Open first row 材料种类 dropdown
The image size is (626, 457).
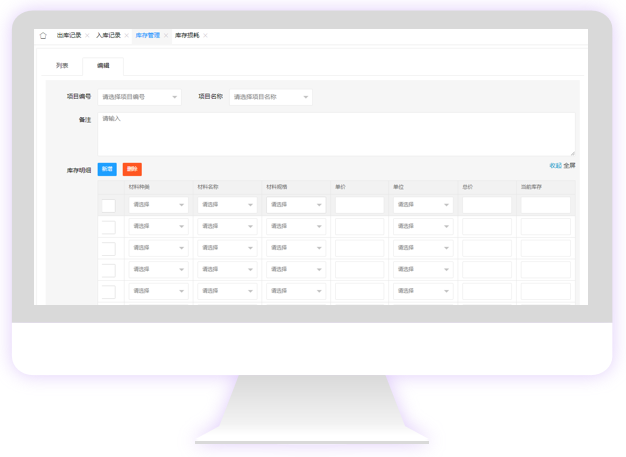tap(159, 205)
